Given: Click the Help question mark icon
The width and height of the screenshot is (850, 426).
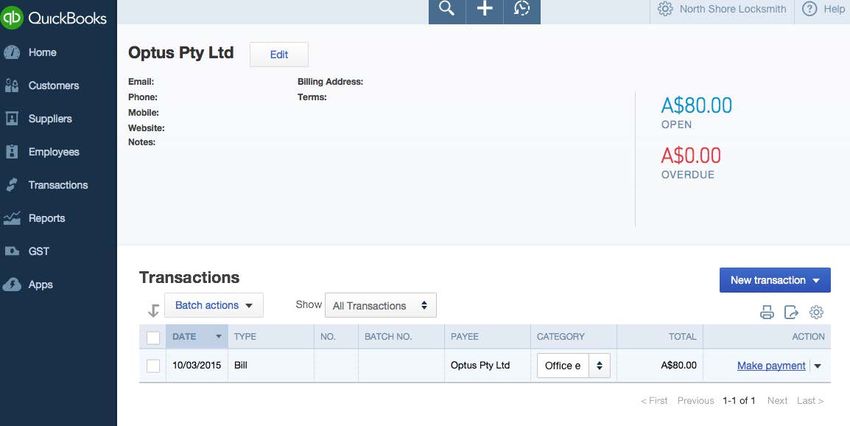Looking at the screenshot, I should pos(809,9).
